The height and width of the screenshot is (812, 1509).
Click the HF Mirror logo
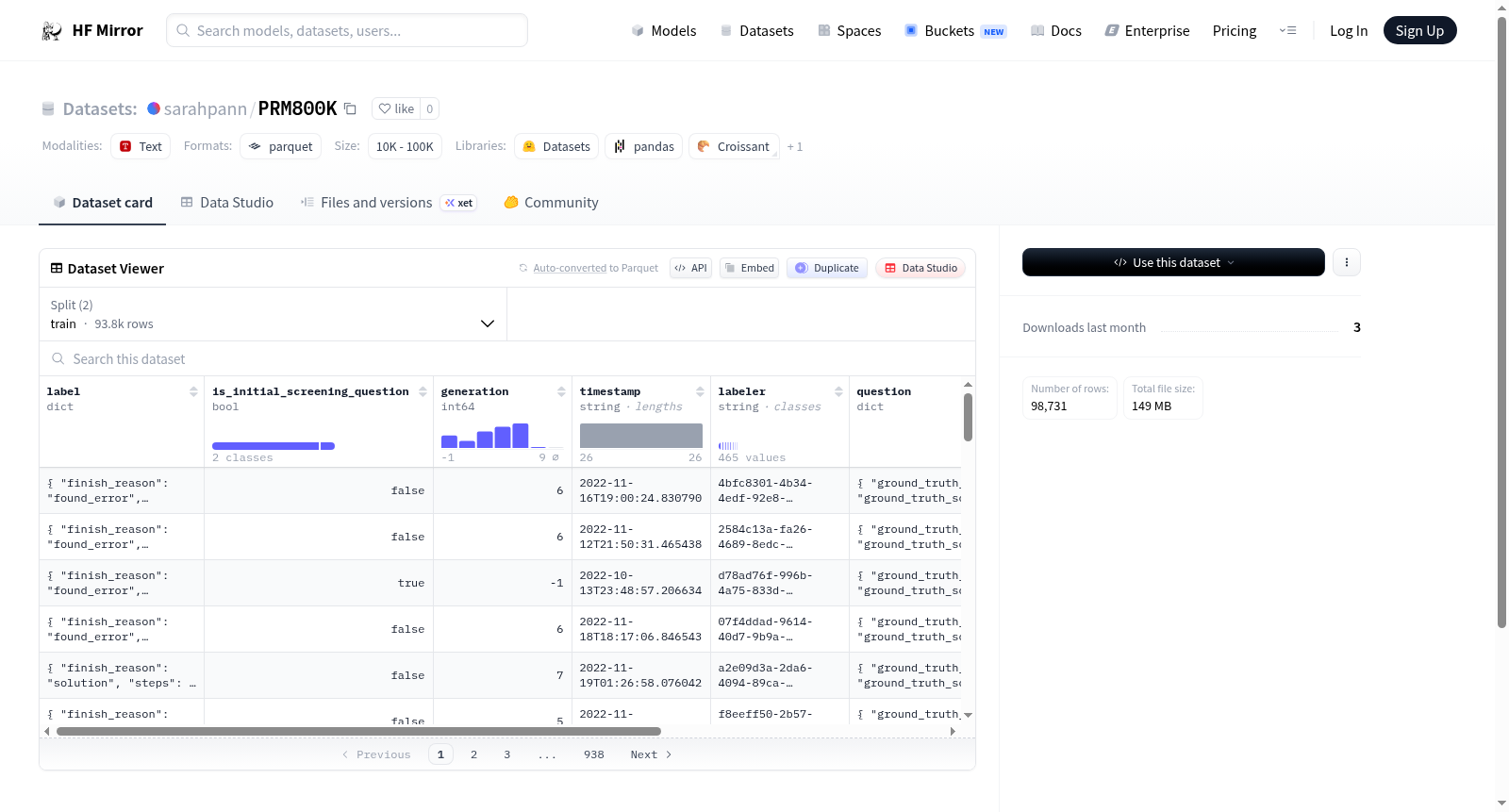[92, 30]
